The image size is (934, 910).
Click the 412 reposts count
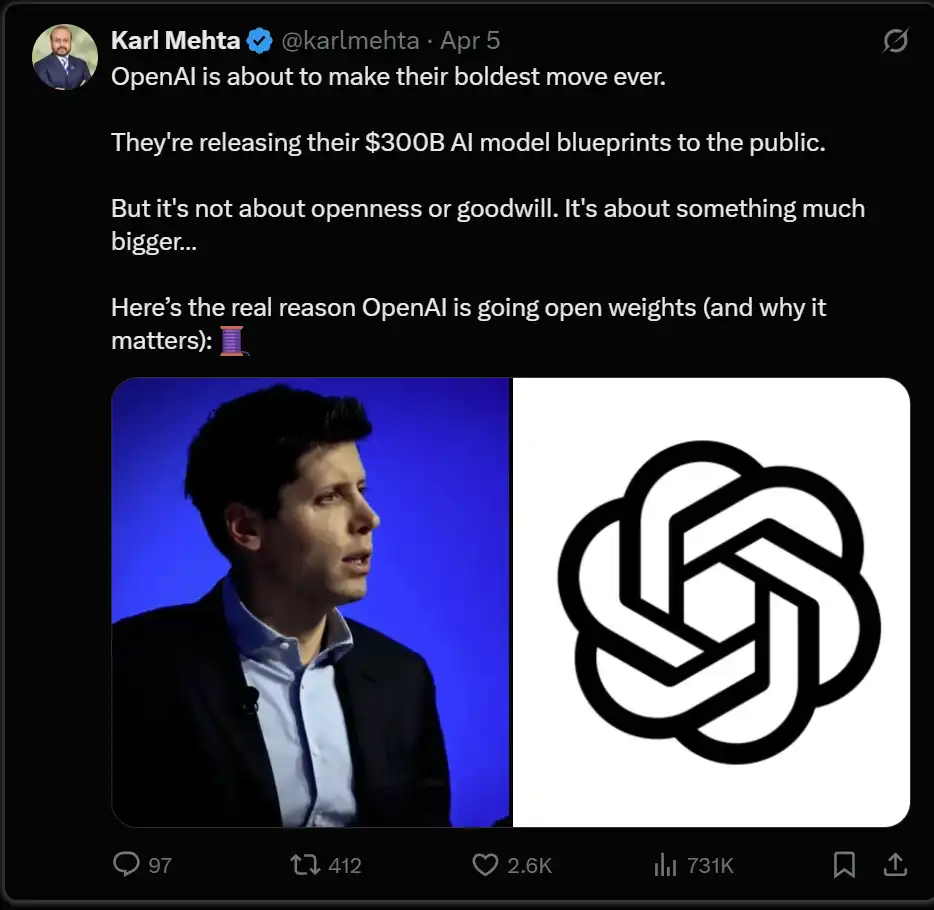pos(345,865)
